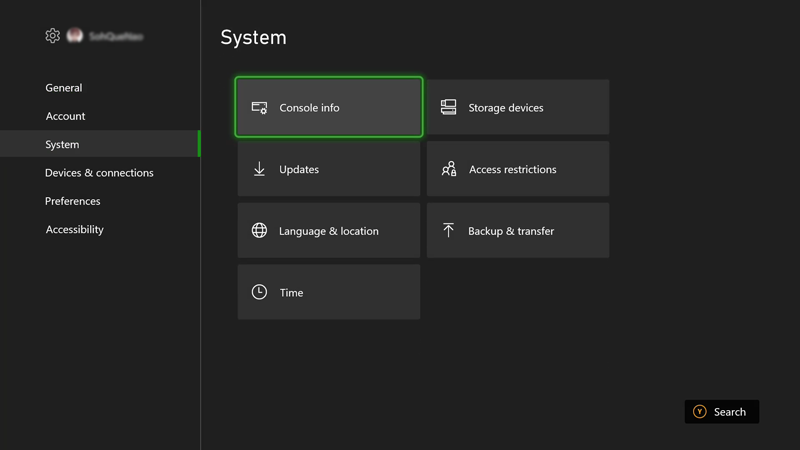Go to Devices & connections settings
Image resolution: width=800 pixels, height=450 pixels.
(x=99, y=173)
